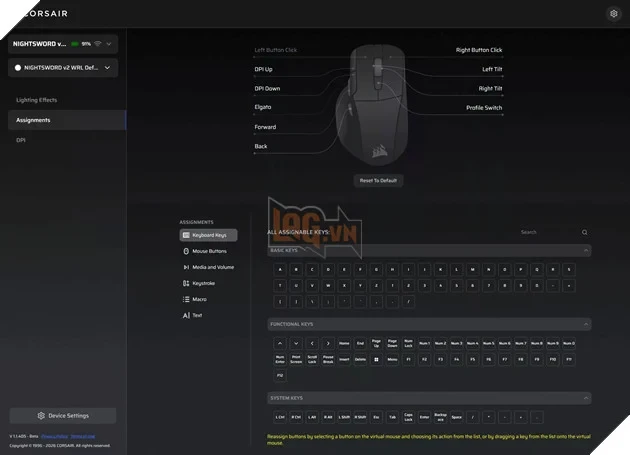Viewport: 630px width, 455px height.
Task: Select the Elgato button assignment
Action: (x=263, y=107)
